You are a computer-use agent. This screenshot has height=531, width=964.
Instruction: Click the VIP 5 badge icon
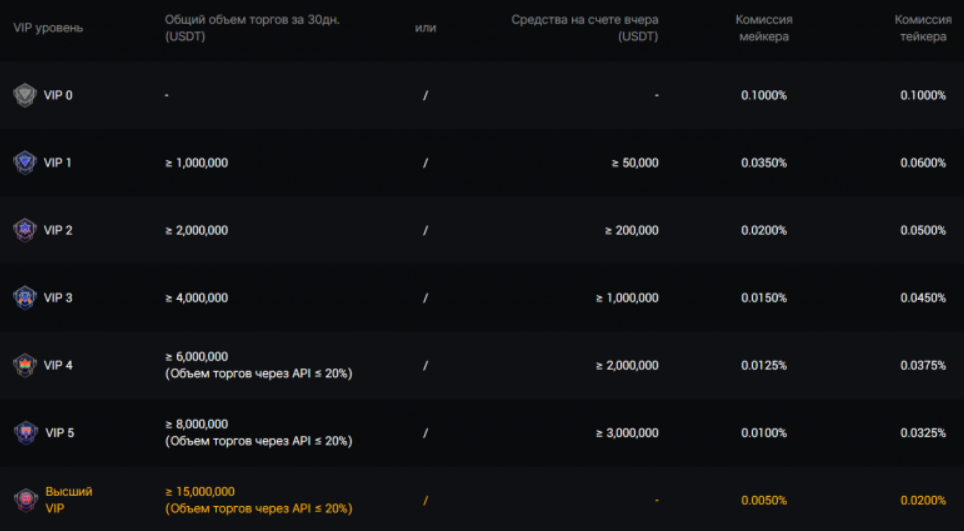pyautogui.click(x=25, y=432)
